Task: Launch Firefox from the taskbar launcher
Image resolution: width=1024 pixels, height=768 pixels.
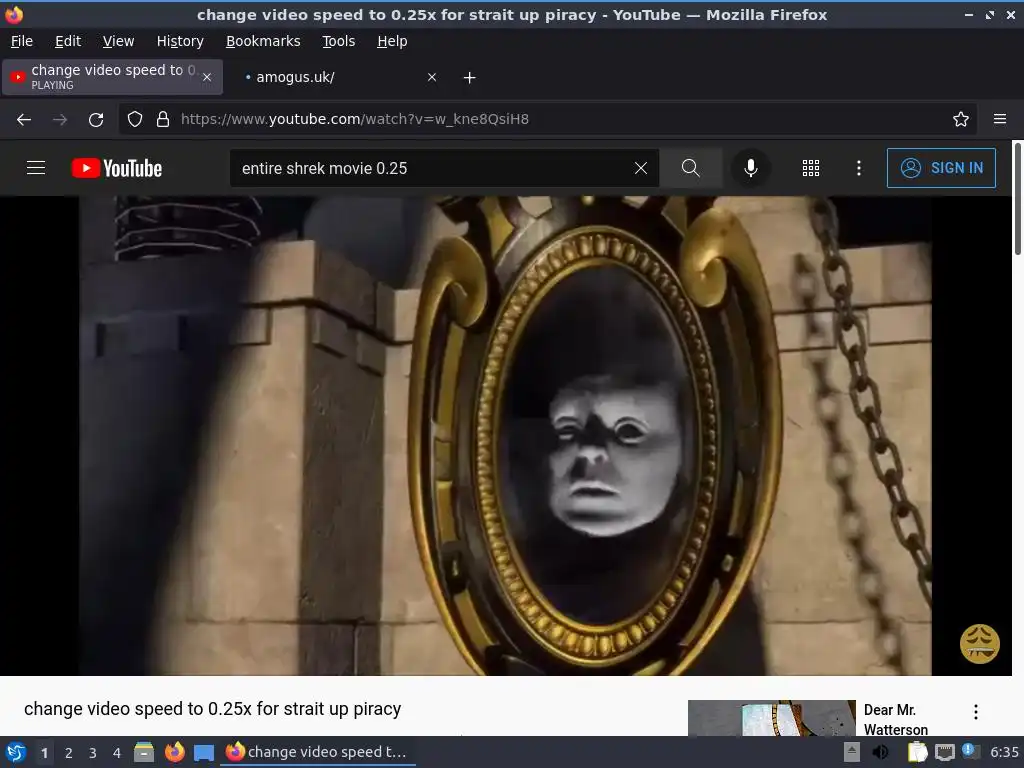Action: (x=174, y=752)
